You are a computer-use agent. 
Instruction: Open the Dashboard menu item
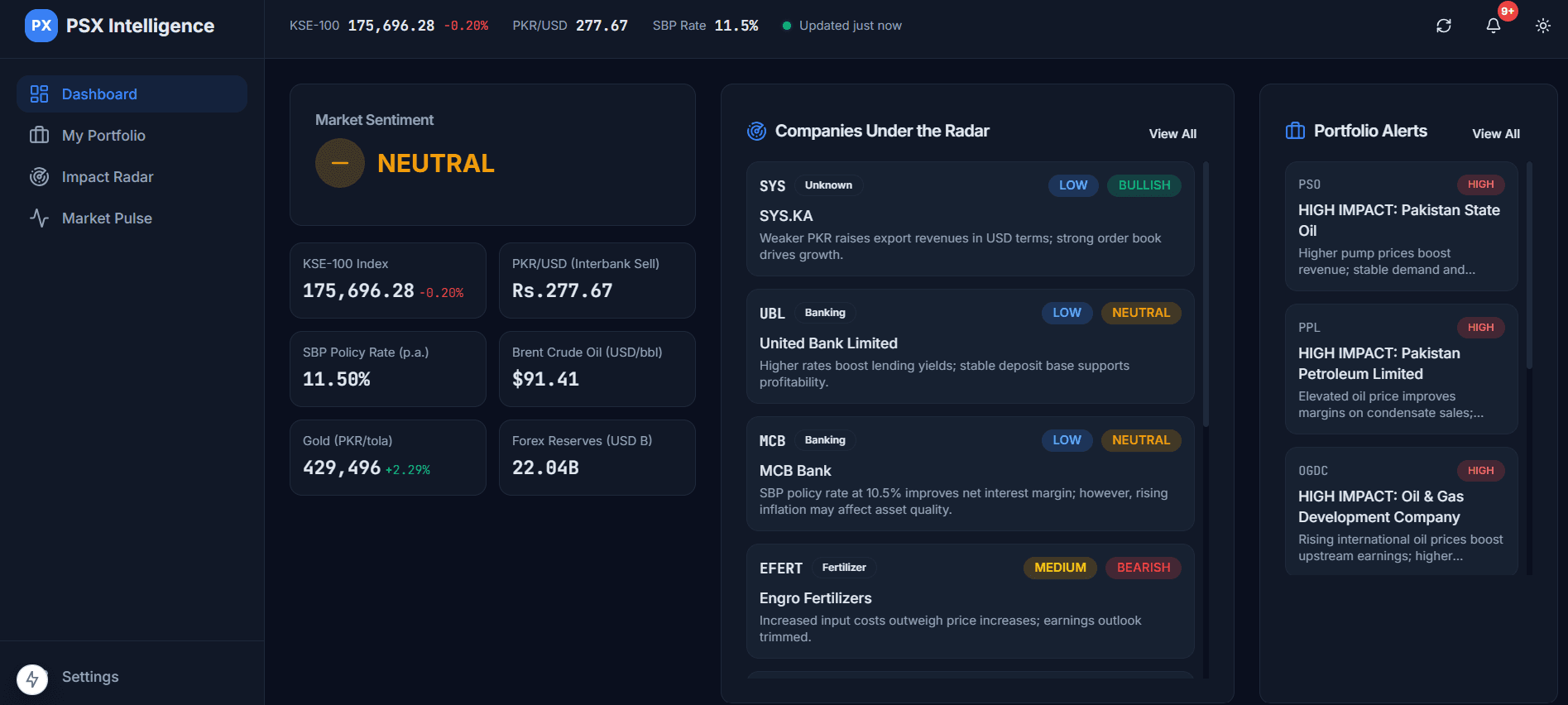[x=132, y=94]
